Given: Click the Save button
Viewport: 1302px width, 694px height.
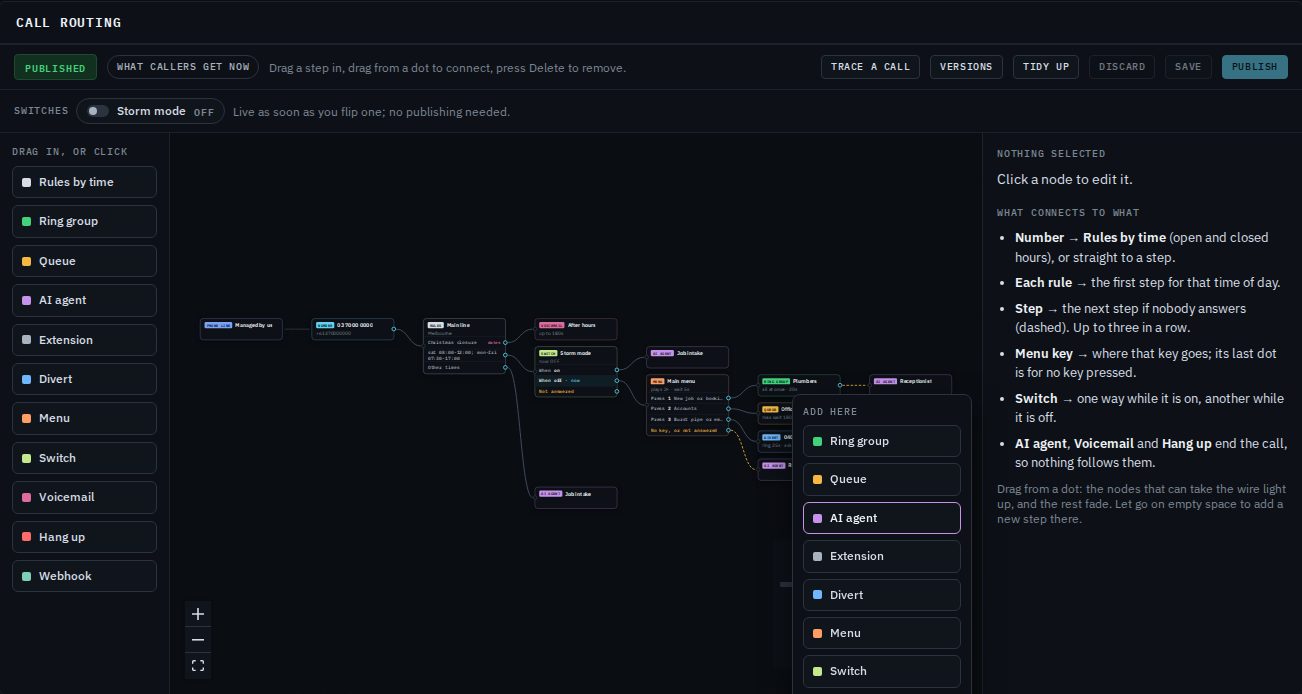Looking at the screenshot, I should (x=1188, y=67).
